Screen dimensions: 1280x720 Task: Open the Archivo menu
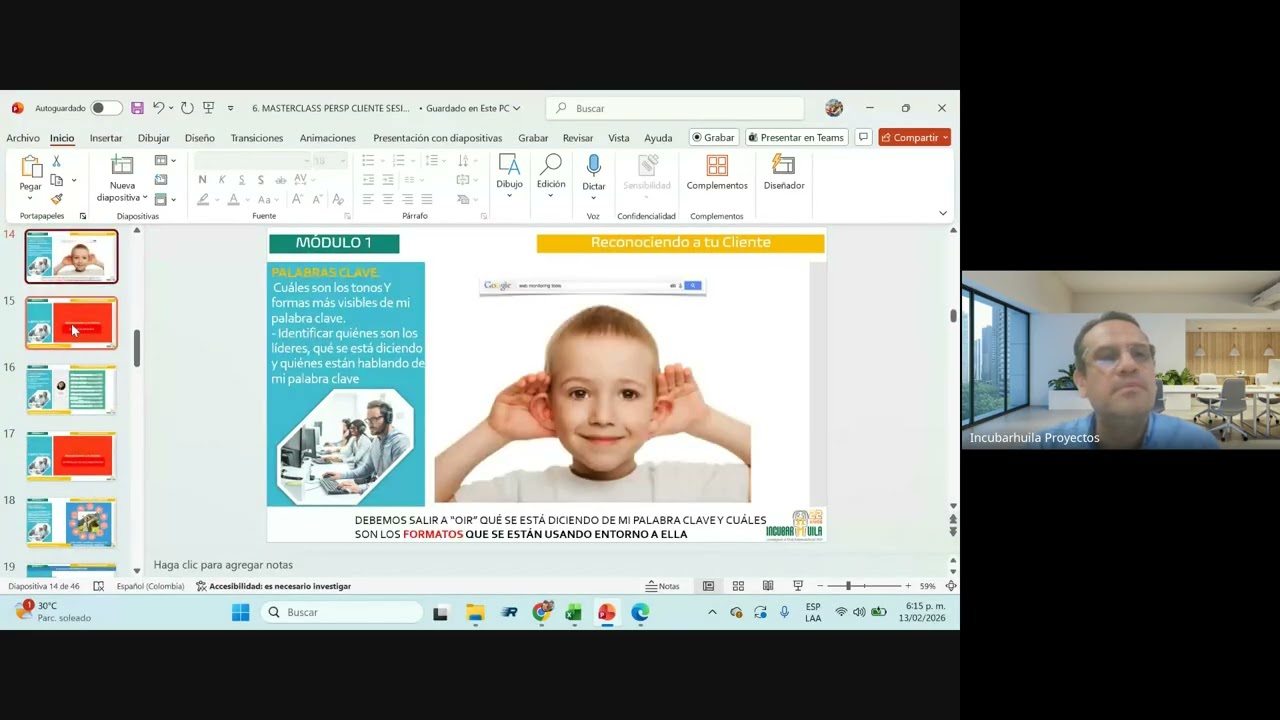coord(23,138)
